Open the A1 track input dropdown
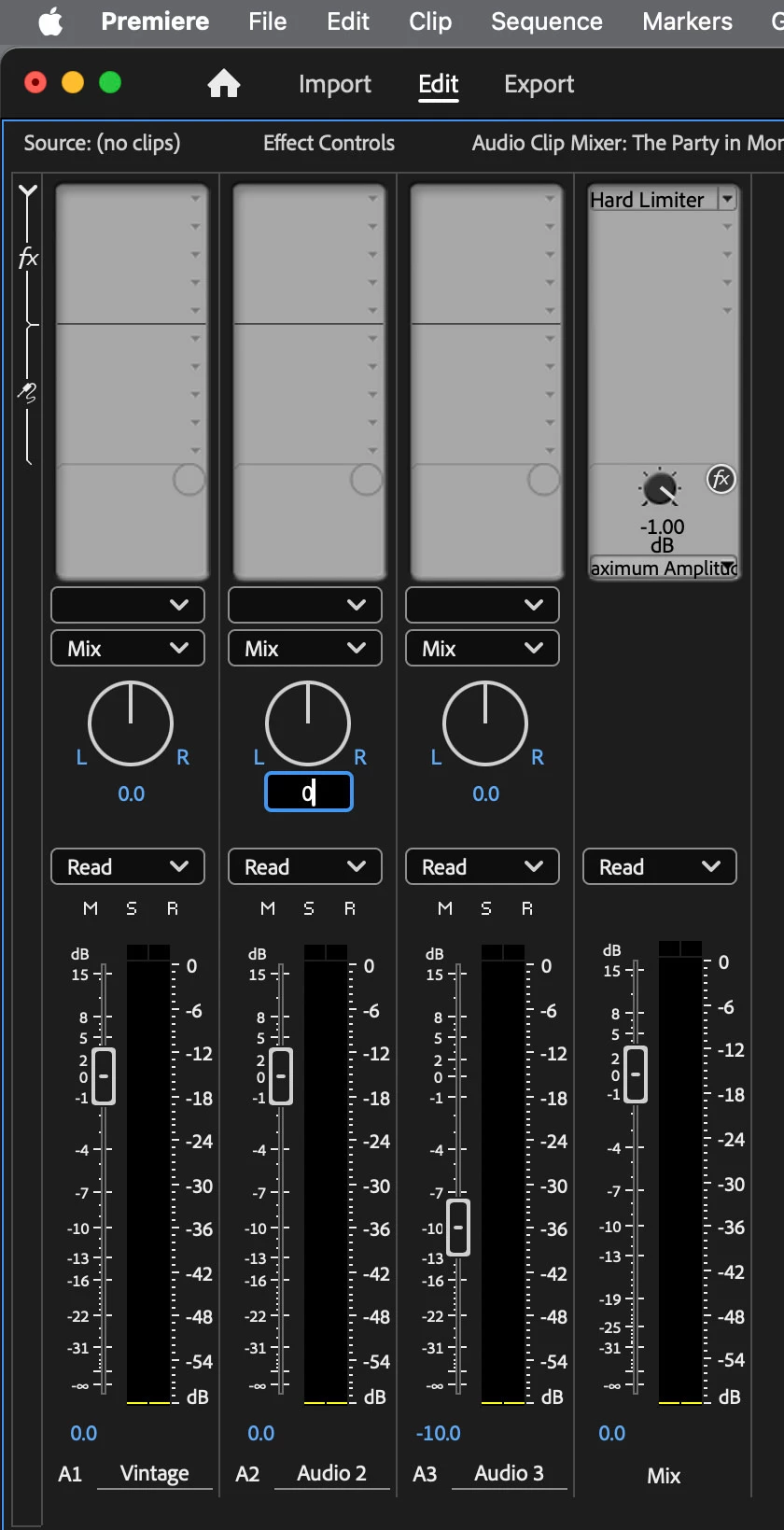784x1530 pixels. [128, 605]
